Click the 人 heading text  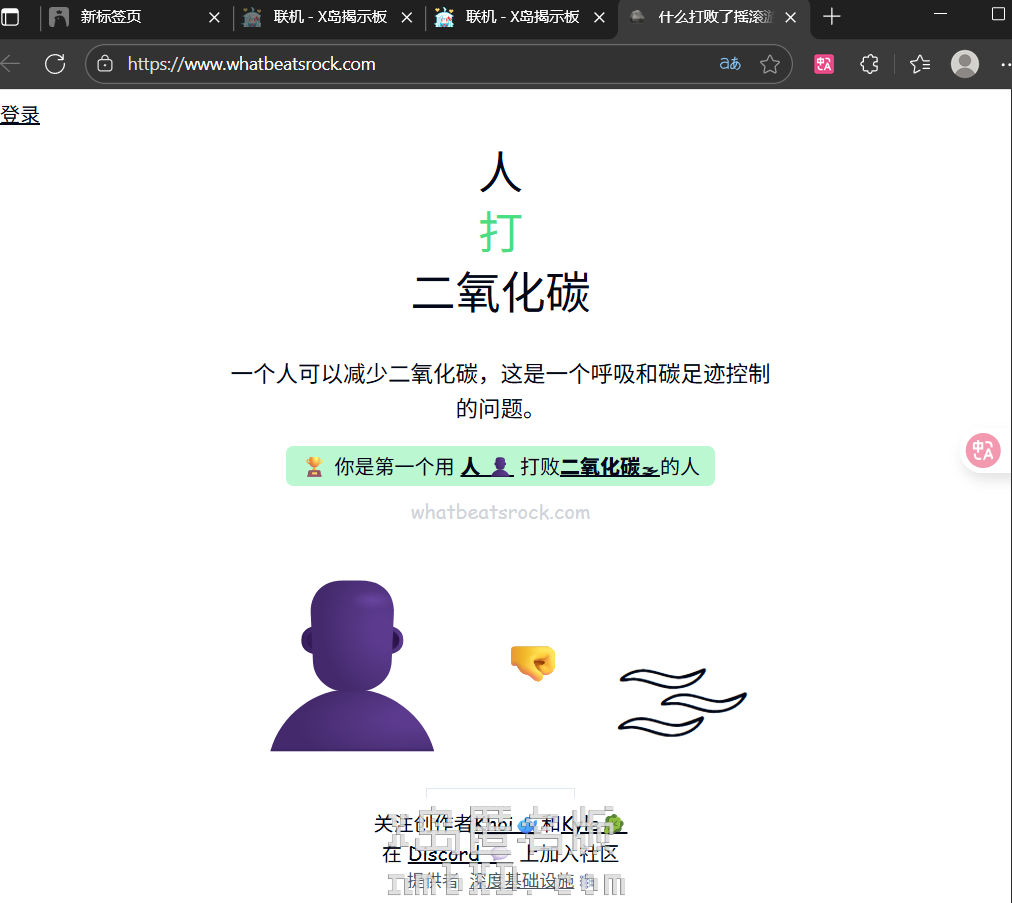point(501,172)
